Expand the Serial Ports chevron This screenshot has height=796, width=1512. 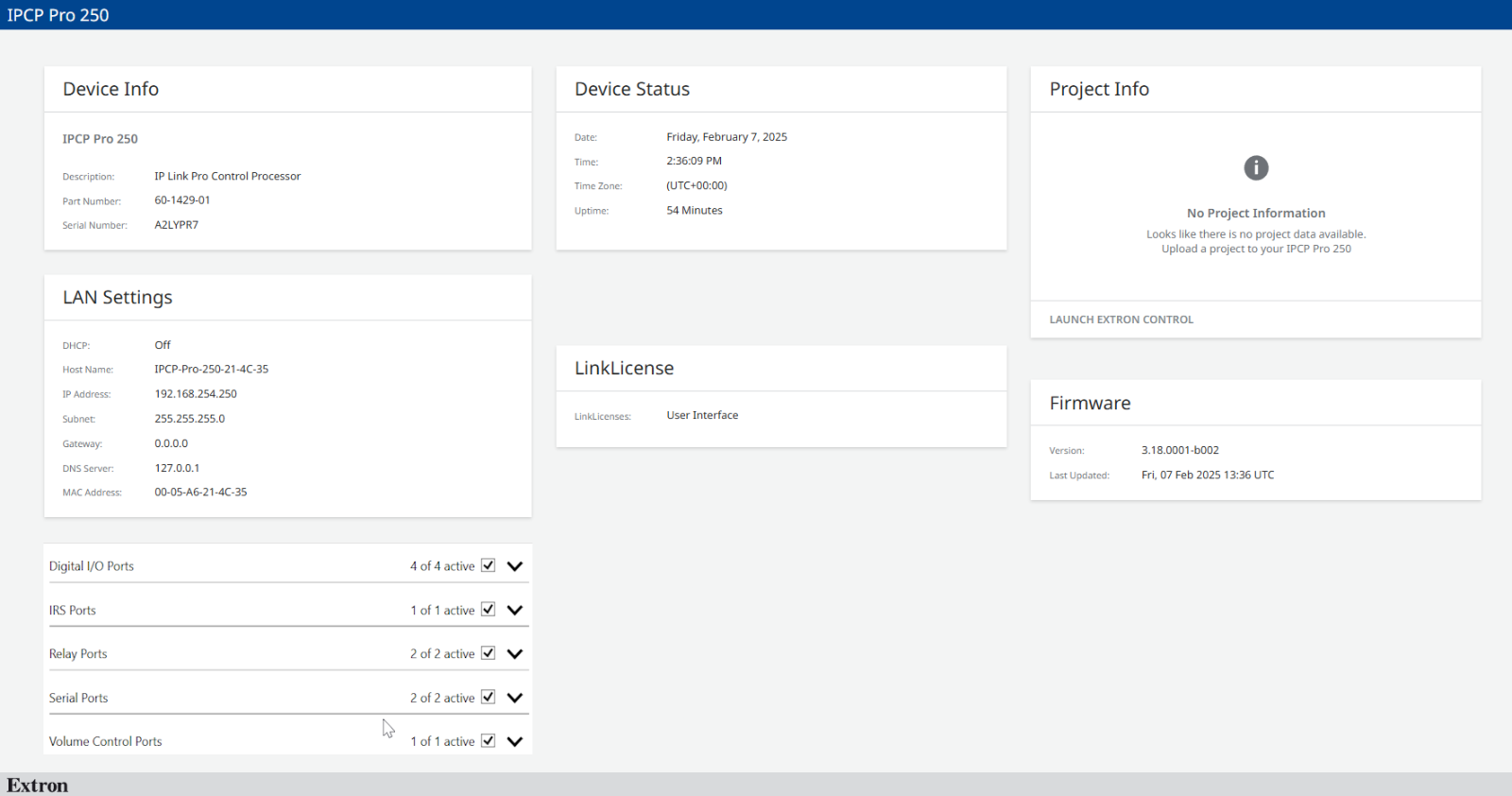coord(515,699)
